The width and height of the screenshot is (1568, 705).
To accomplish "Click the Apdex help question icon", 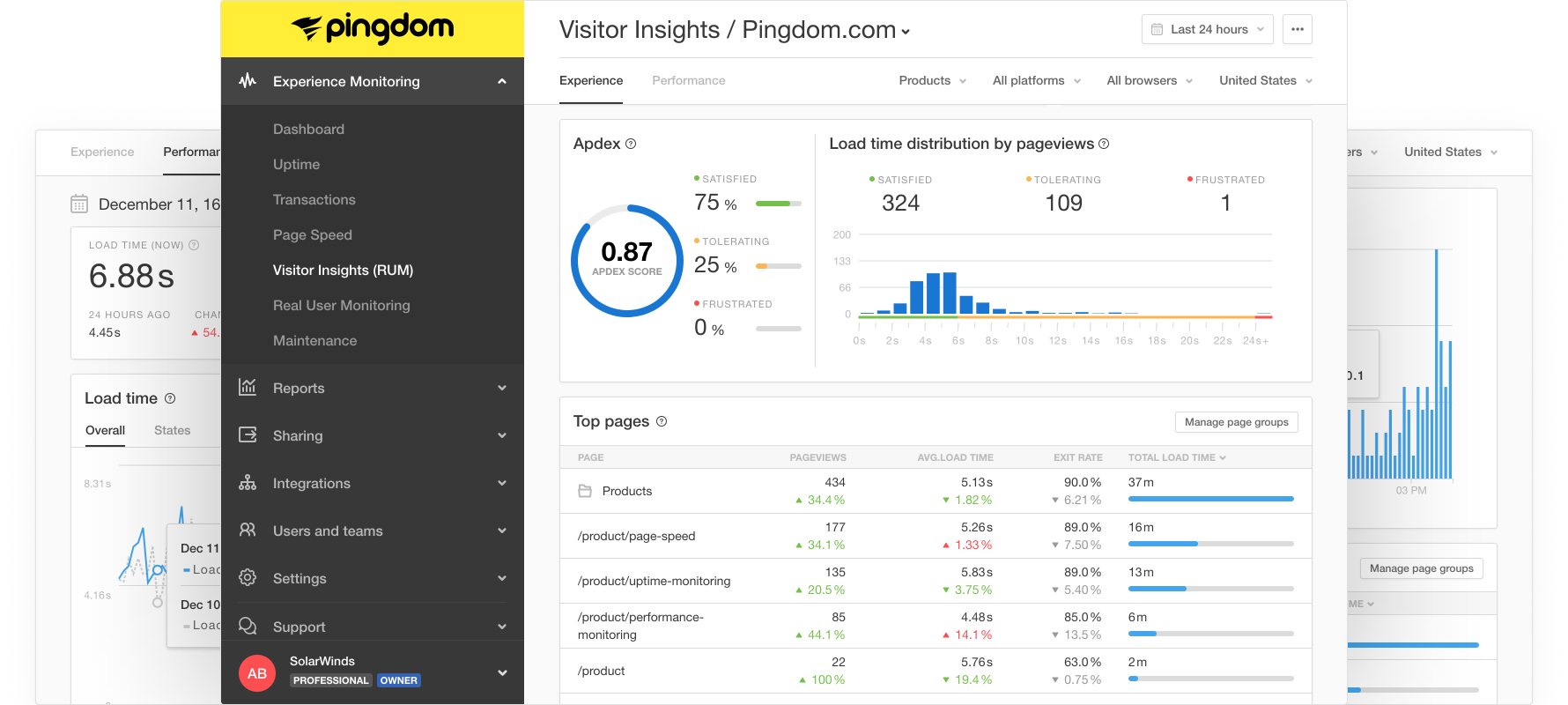I will [631, 144].
